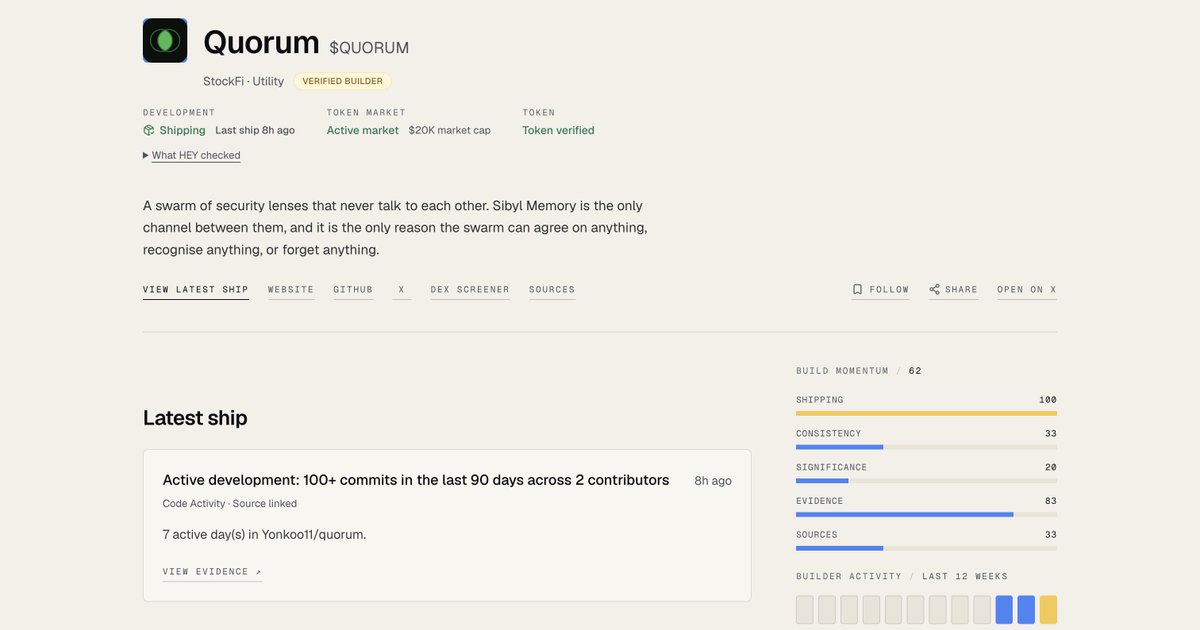
Task: Click the Significance progress bar
Action: [926, 481]
